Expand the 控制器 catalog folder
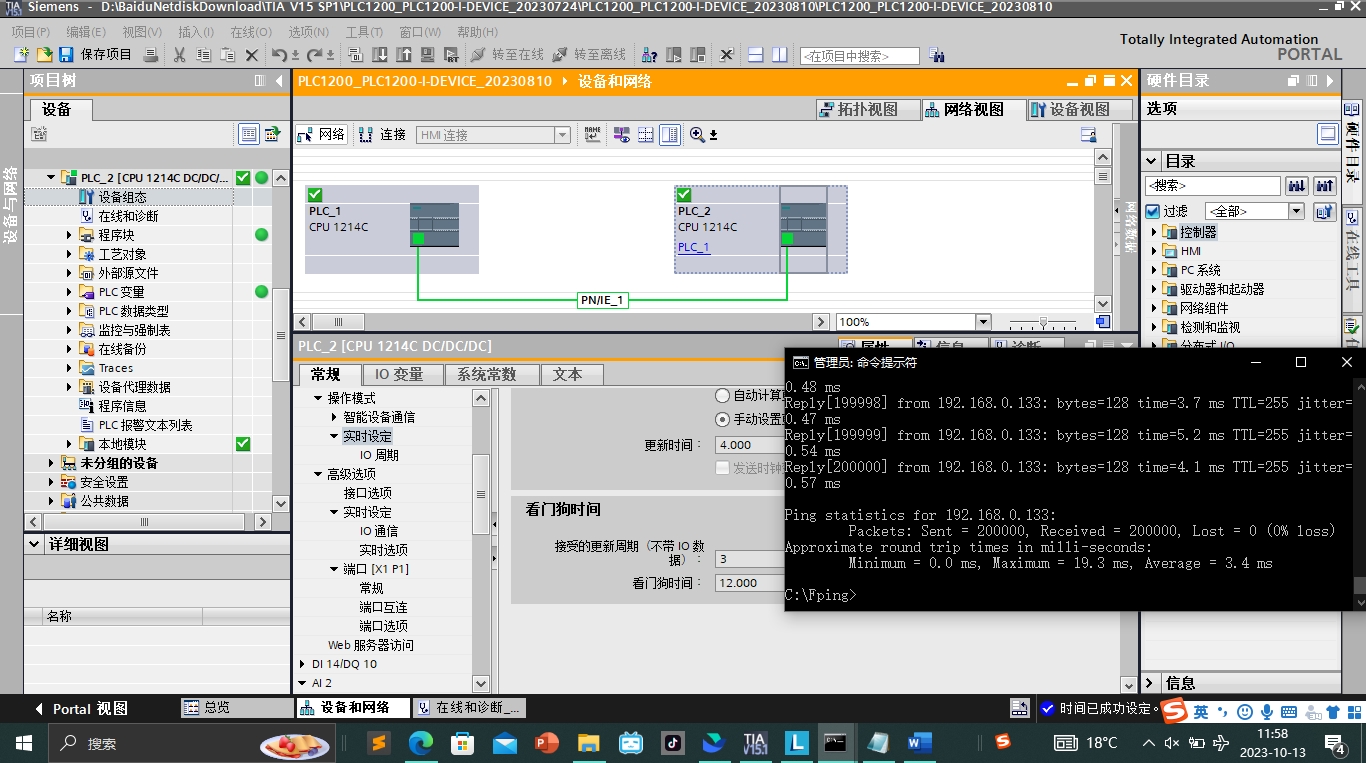This screenshot has height=763, width=1366. coord(1154,232)
